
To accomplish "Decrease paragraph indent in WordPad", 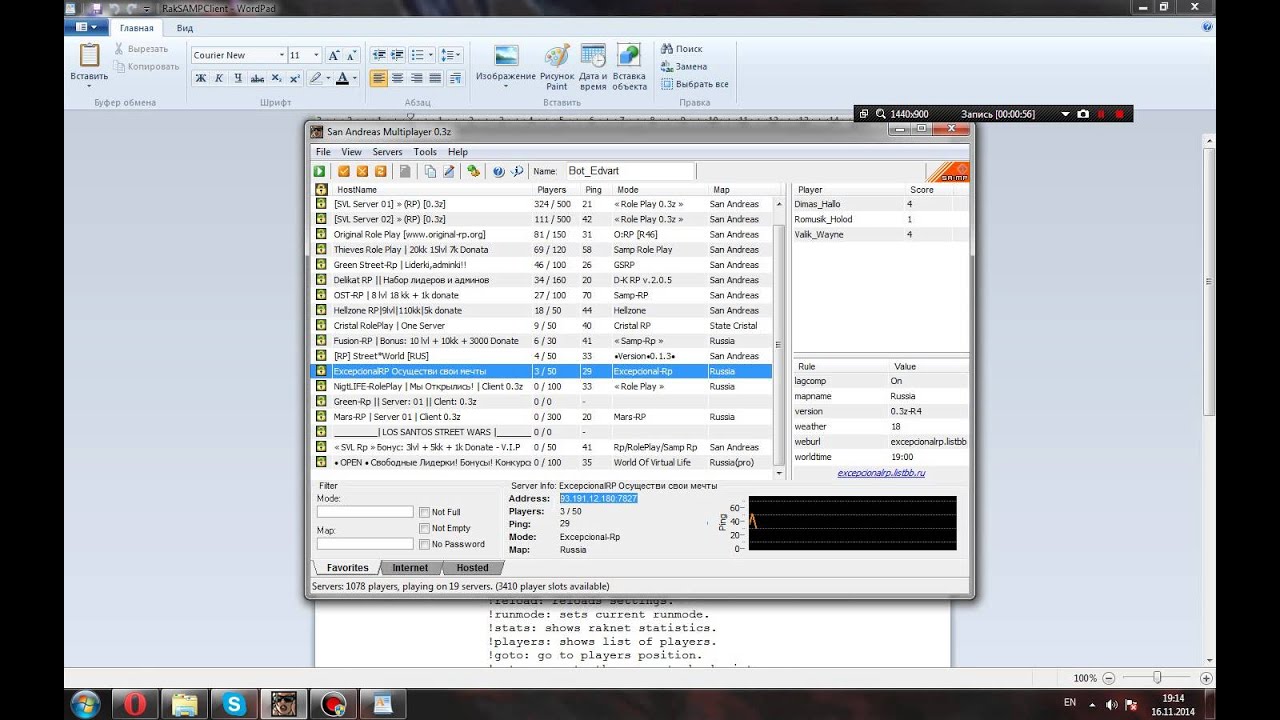I will tap(379, 55).
